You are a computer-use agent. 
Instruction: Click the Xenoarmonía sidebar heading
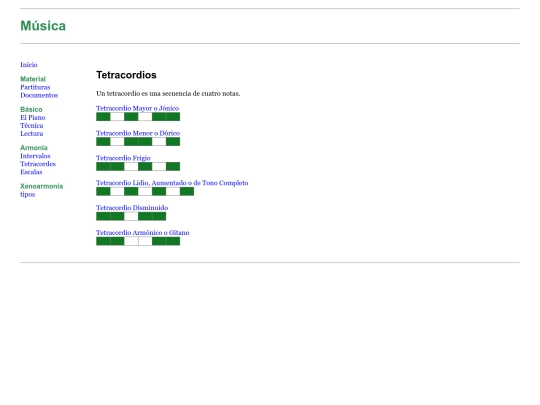(x=41, y=186)
